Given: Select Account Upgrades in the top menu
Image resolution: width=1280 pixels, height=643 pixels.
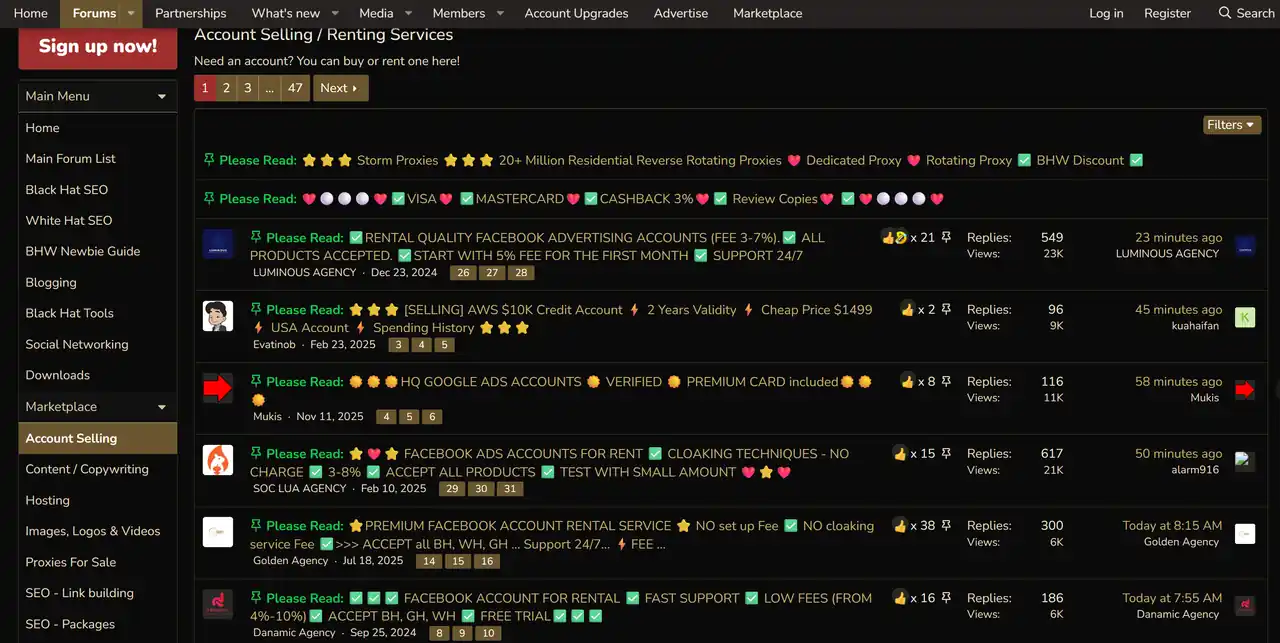Looking at the screenshot, I should click(x=576, y=13).
